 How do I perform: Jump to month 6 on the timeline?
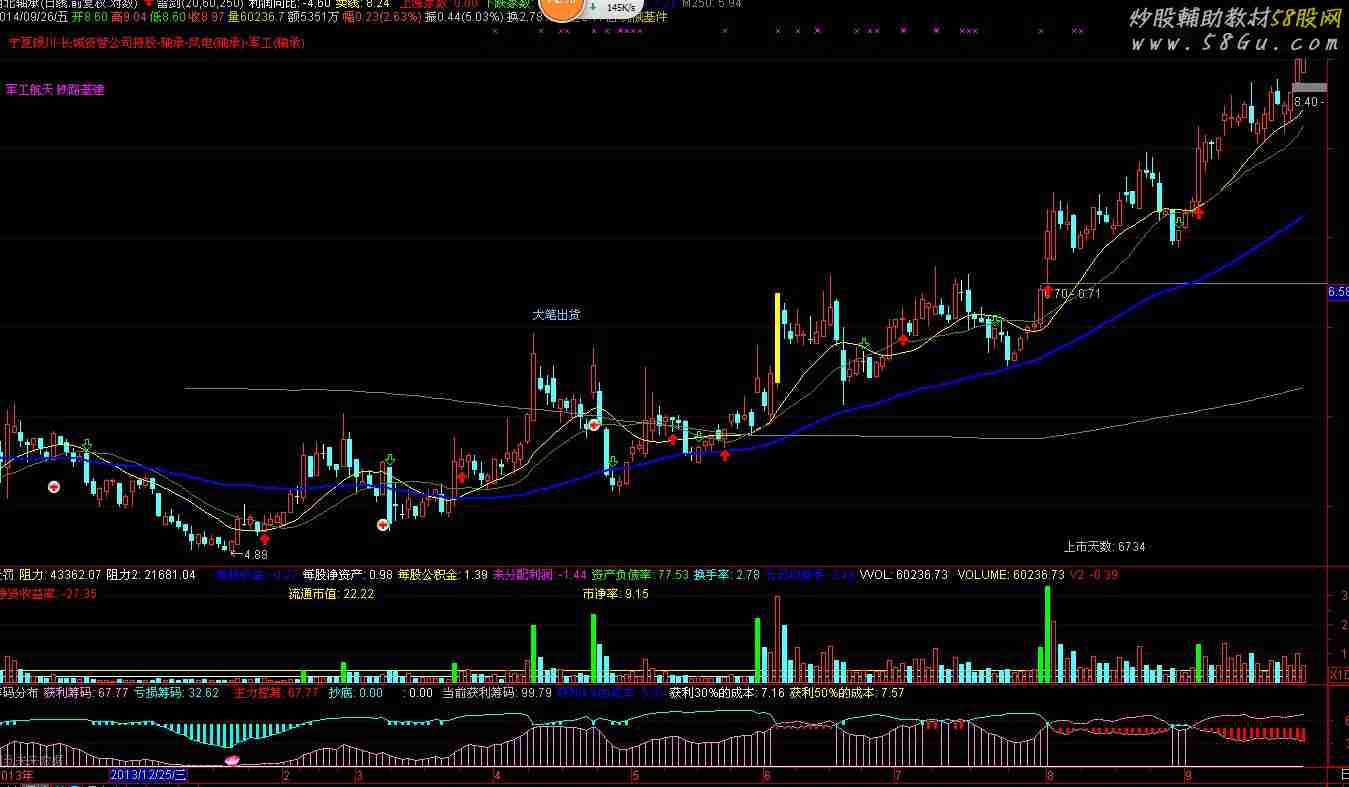click(x=766, y=775)
